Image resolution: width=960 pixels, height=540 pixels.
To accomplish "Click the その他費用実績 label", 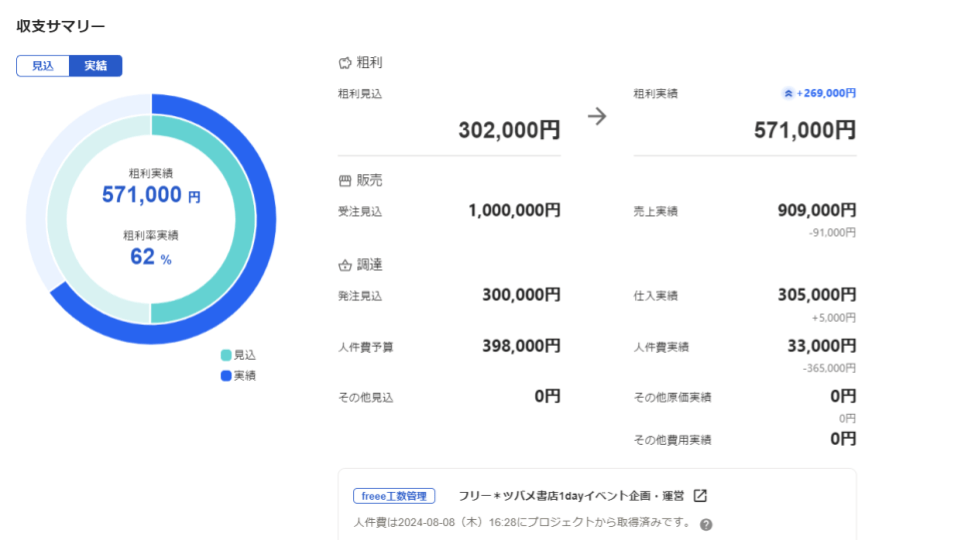I will tap(672, 440).
